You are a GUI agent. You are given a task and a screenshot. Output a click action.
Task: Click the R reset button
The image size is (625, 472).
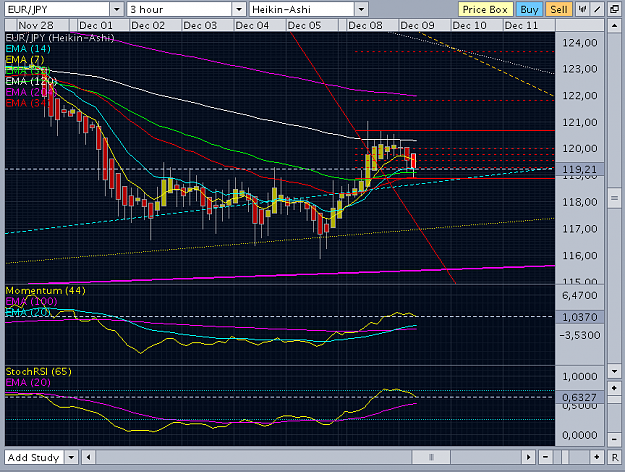tap(614, 457)
